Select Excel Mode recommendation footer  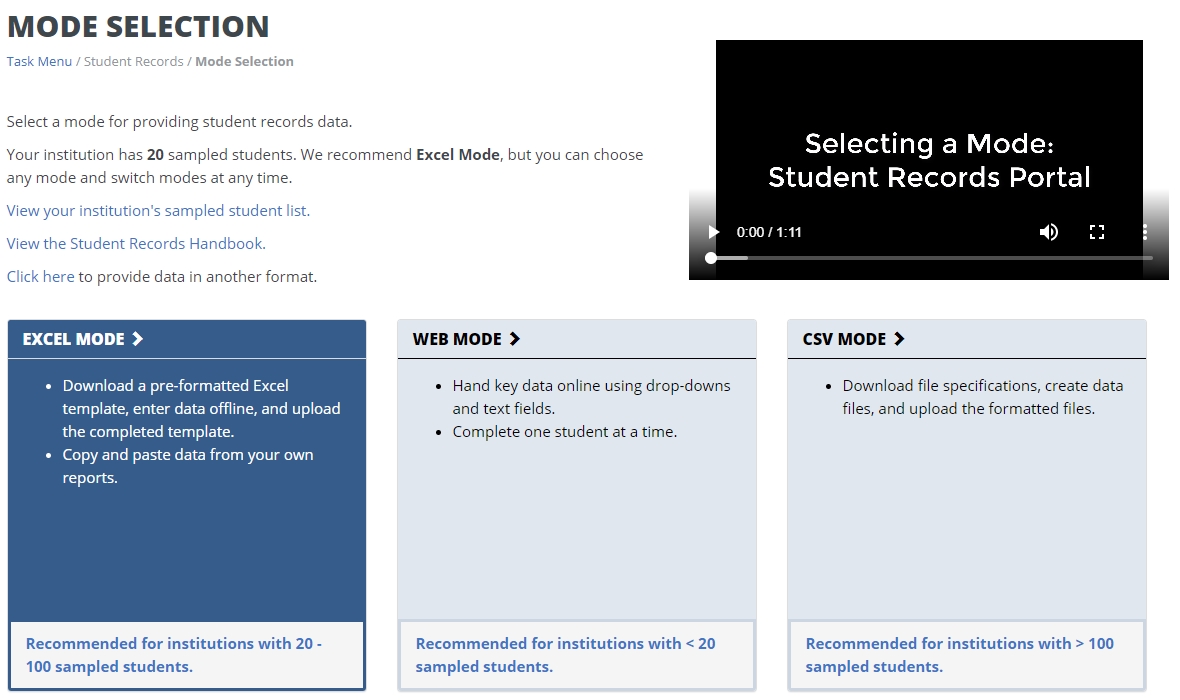pos(186,655)
